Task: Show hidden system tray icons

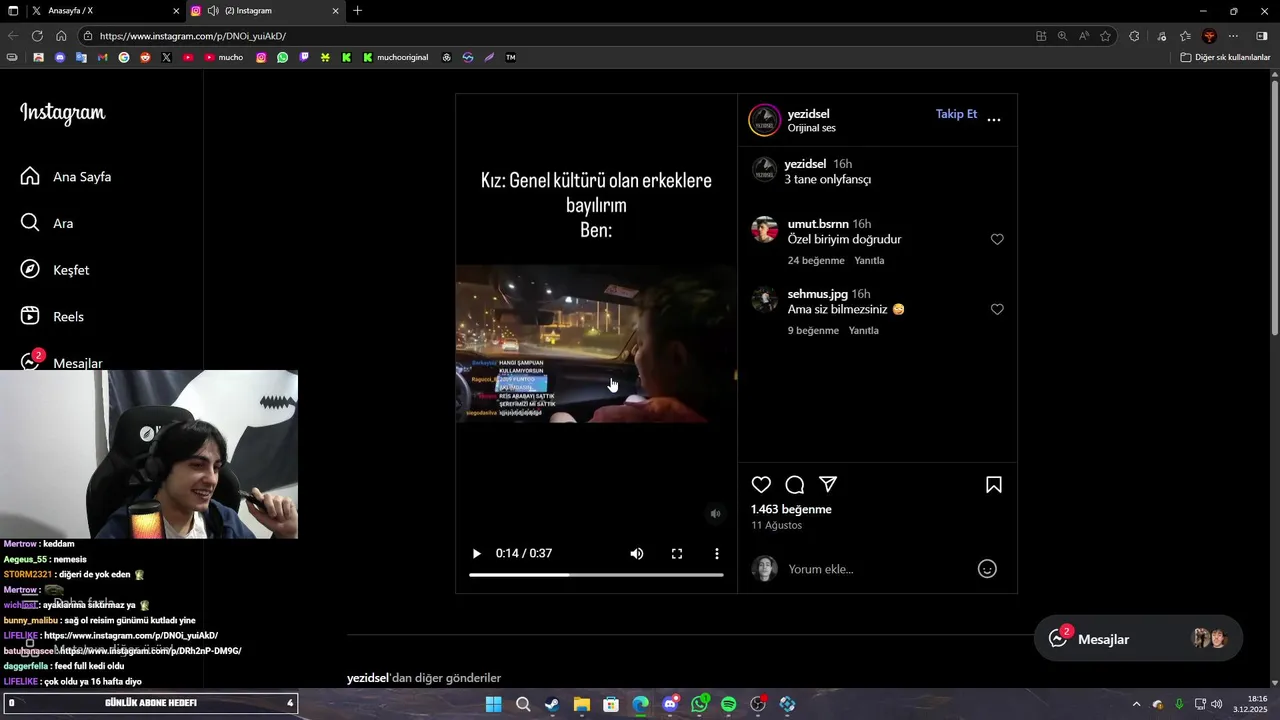Action: tap(1136, 705)
